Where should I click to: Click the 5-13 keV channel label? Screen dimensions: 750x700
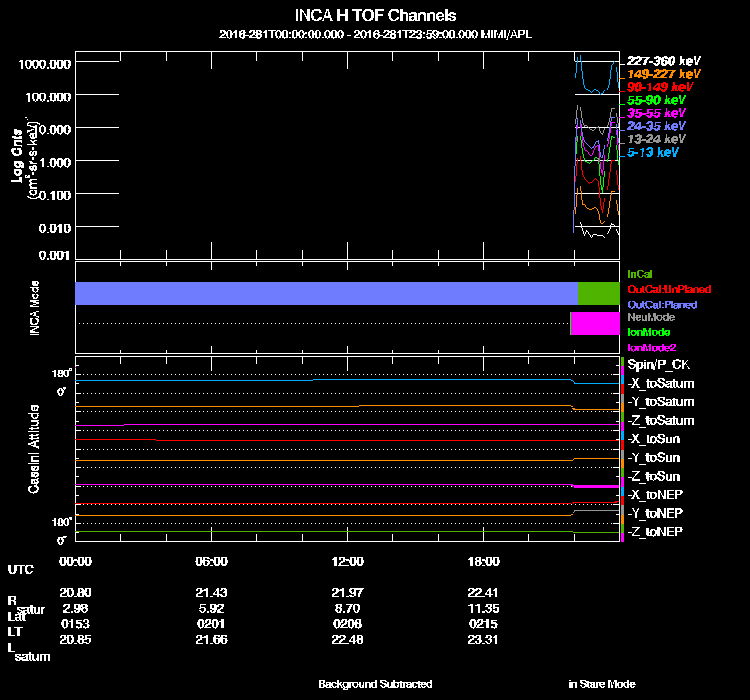(x=653, y=153)
